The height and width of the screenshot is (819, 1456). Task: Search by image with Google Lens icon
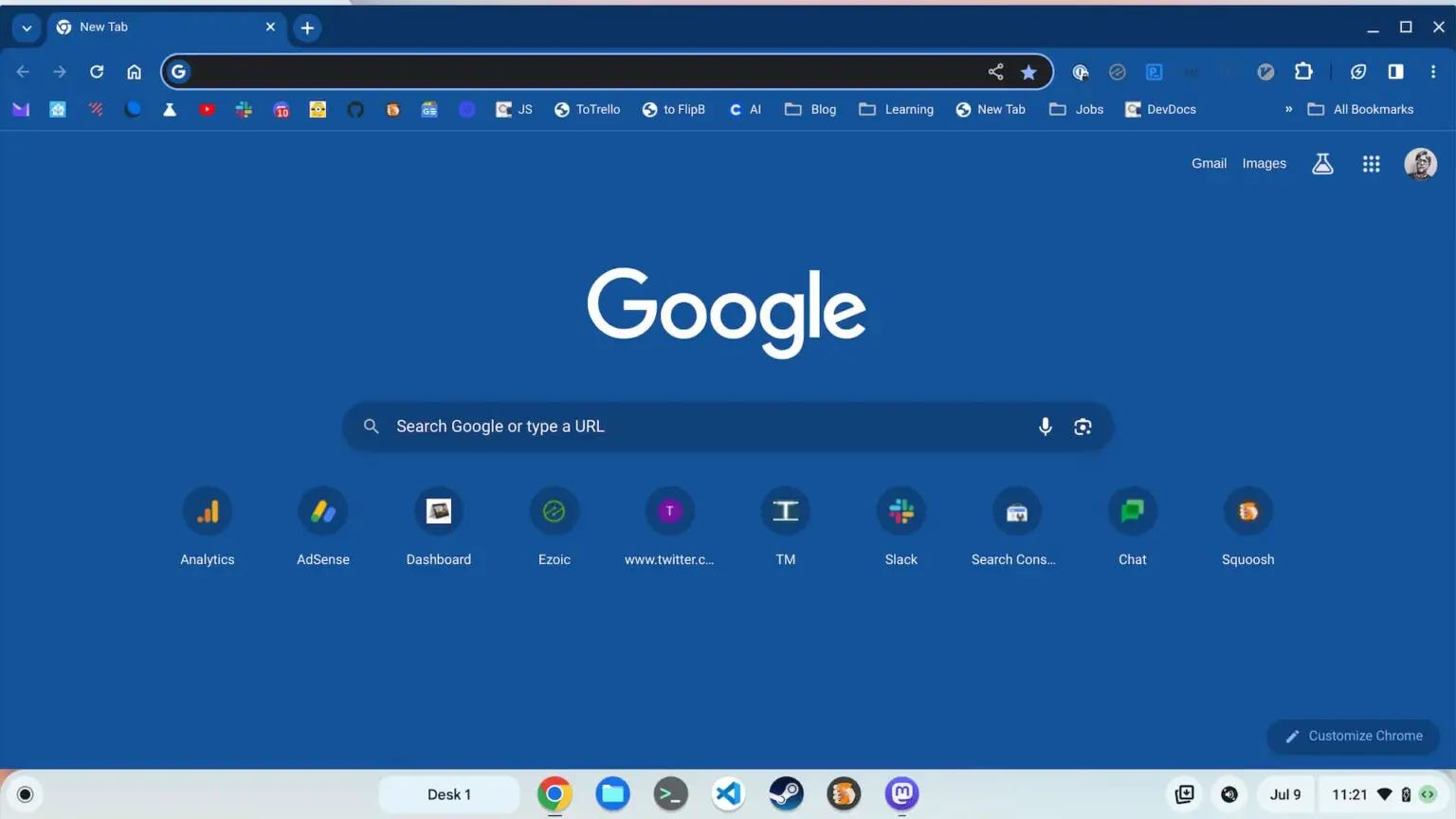(1083, 427)
